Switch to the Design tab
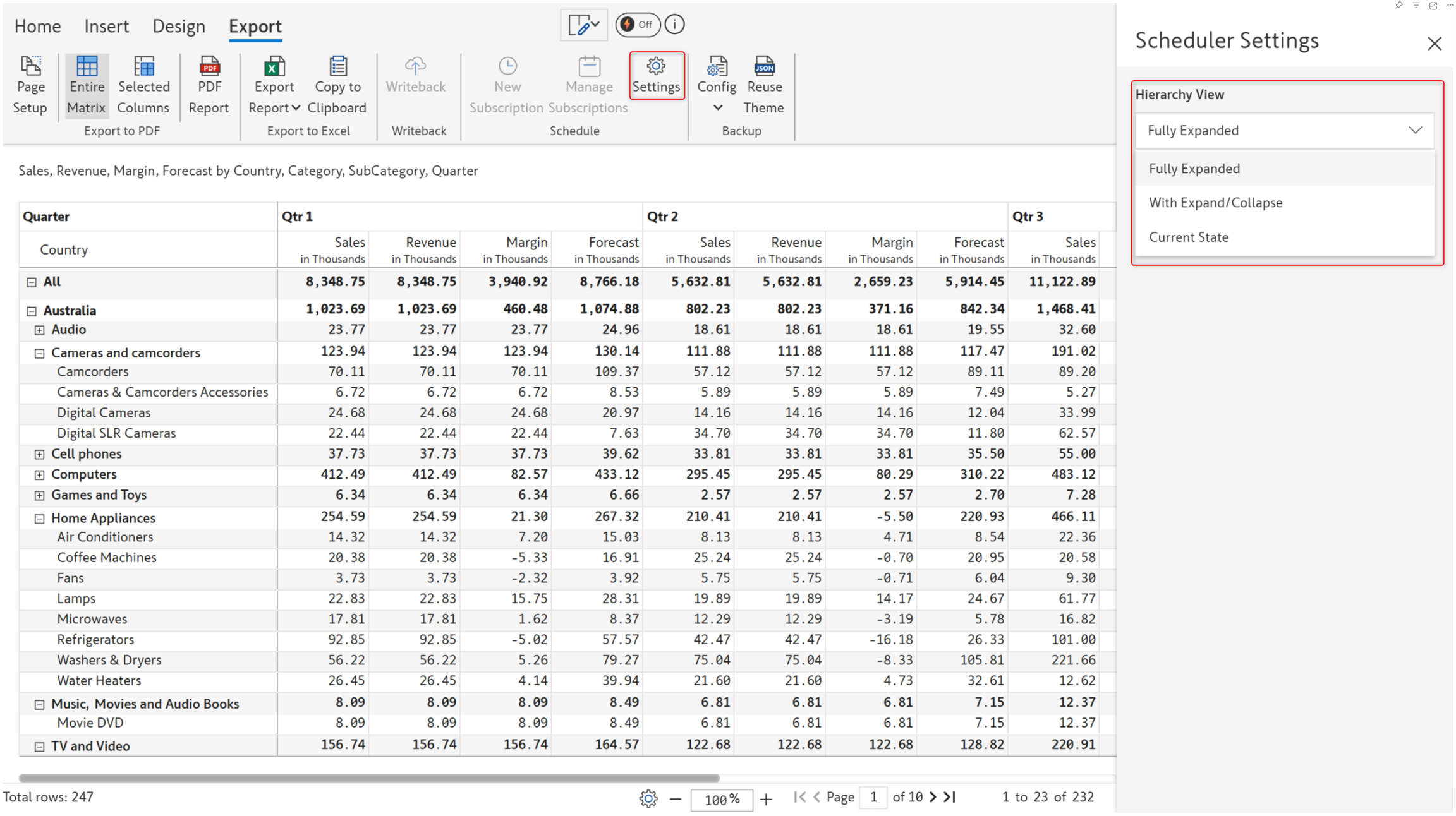The image size is (1456, 816). point(179,26)
